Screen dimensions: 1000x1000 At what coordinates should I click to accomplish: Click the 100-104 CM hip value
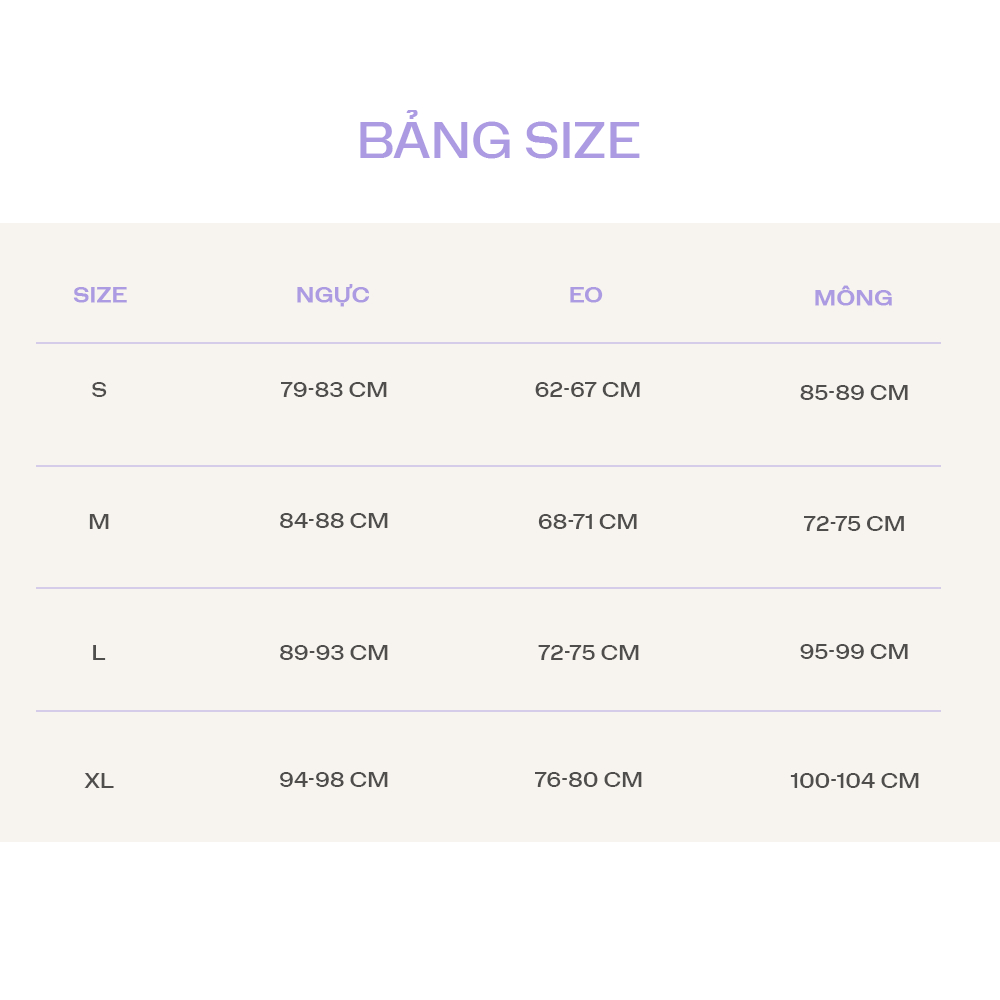pos(854,781)
